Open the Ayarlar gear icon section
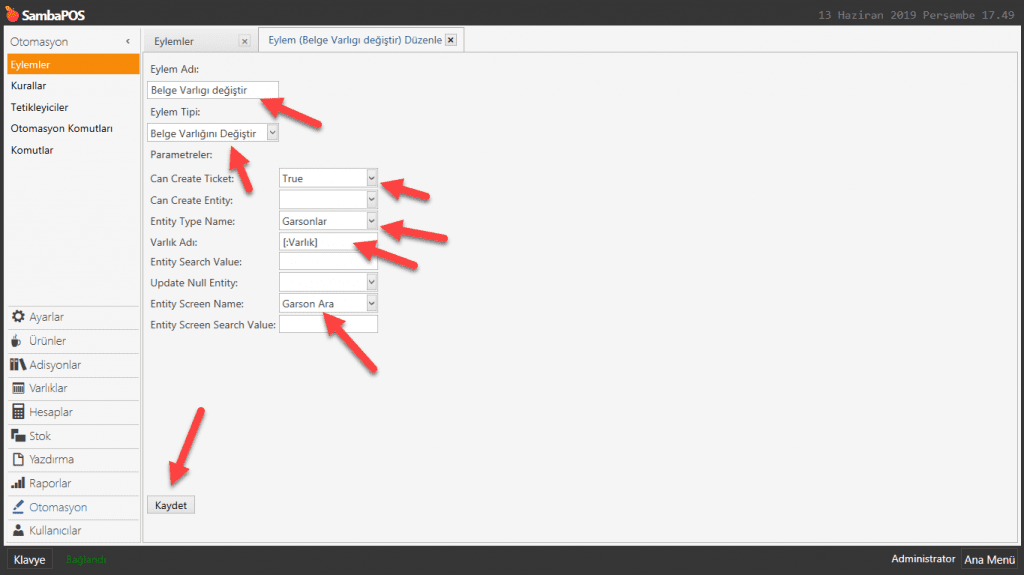 pos(18,317)
